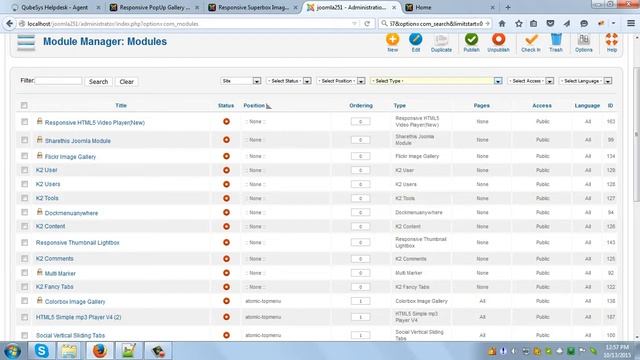This screenshot has height=360, width=640.
Task: Check the select-all checkbox in table header
Action: pyautogui.click(x=24, y=105)
